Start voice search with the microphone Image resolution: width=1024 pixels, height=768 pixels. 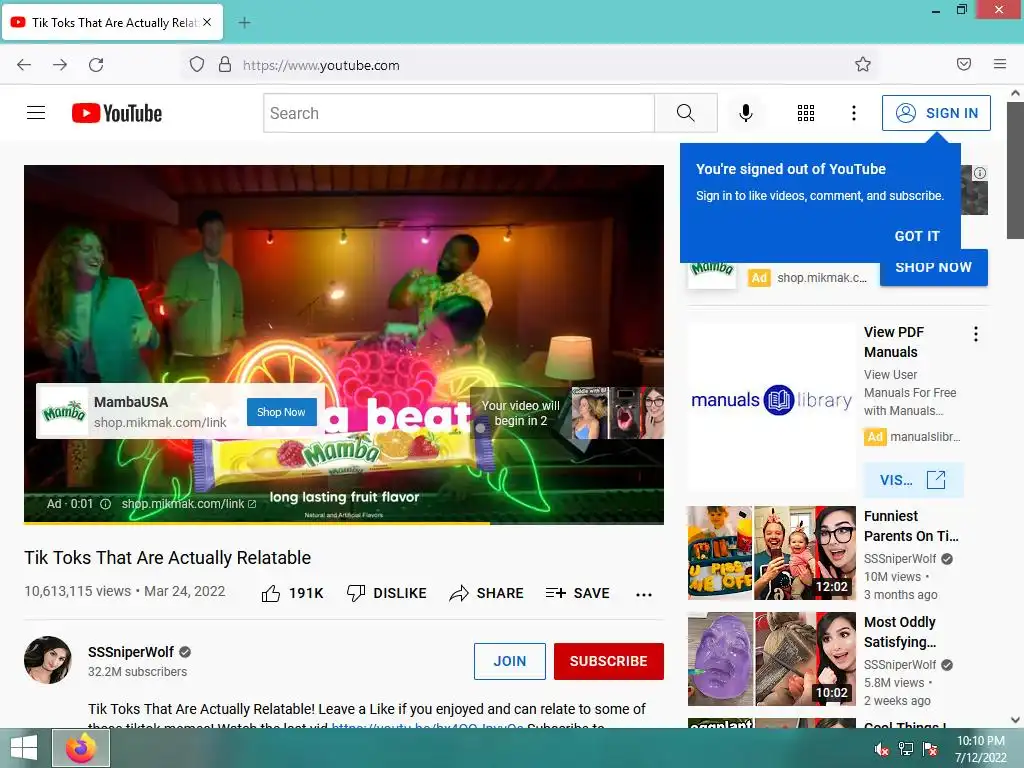tap(746, 113)
